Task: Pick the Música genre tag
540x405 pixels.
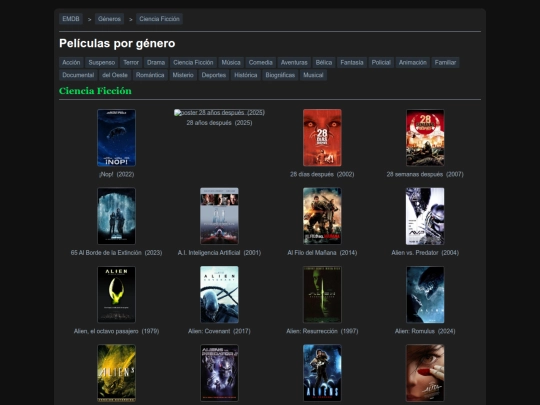Action: point(231,62)
